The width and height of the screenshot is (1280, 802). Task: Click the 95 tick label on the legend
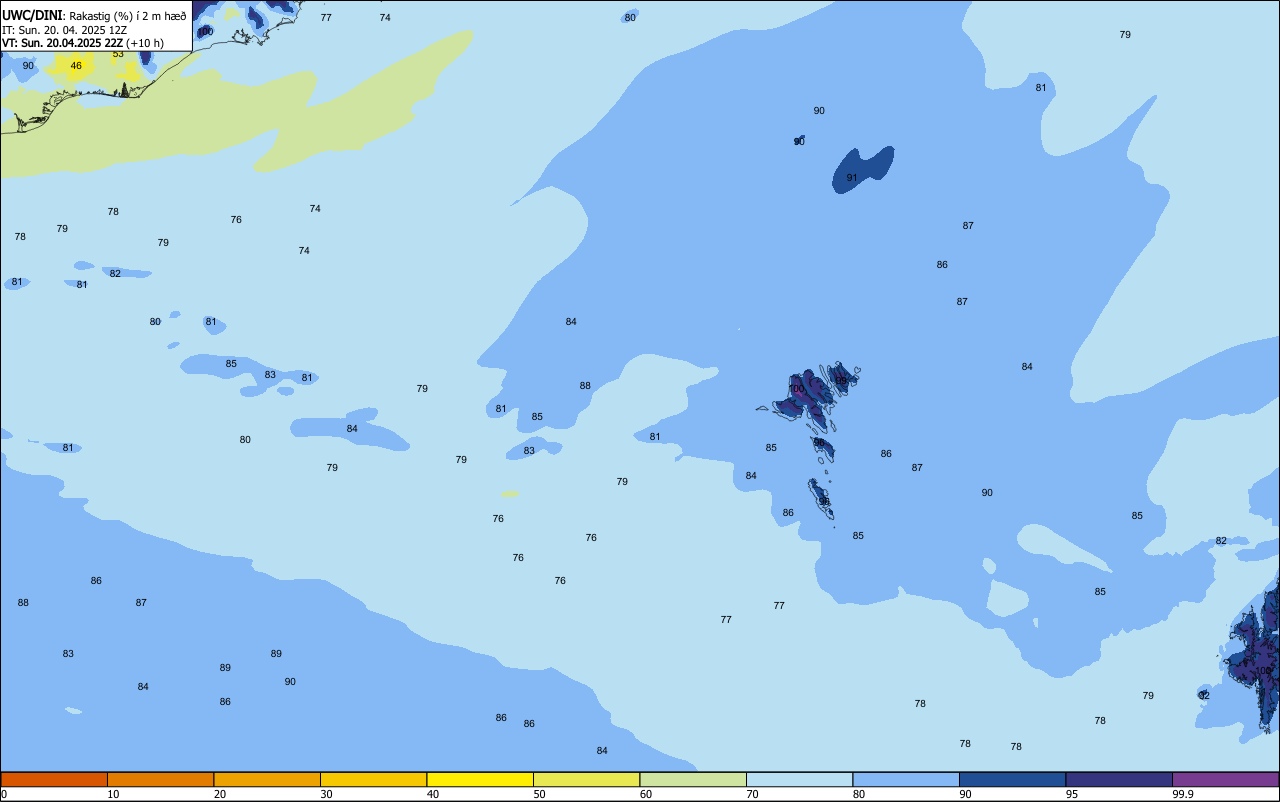pos(1072,794)
